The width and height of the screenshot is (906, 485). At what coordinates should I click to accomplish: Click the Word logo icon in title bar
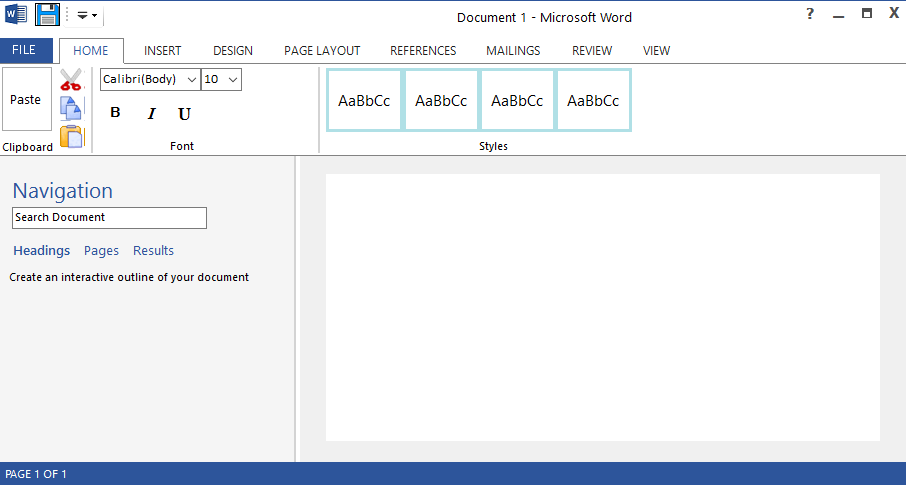click(x=16, y=14)
